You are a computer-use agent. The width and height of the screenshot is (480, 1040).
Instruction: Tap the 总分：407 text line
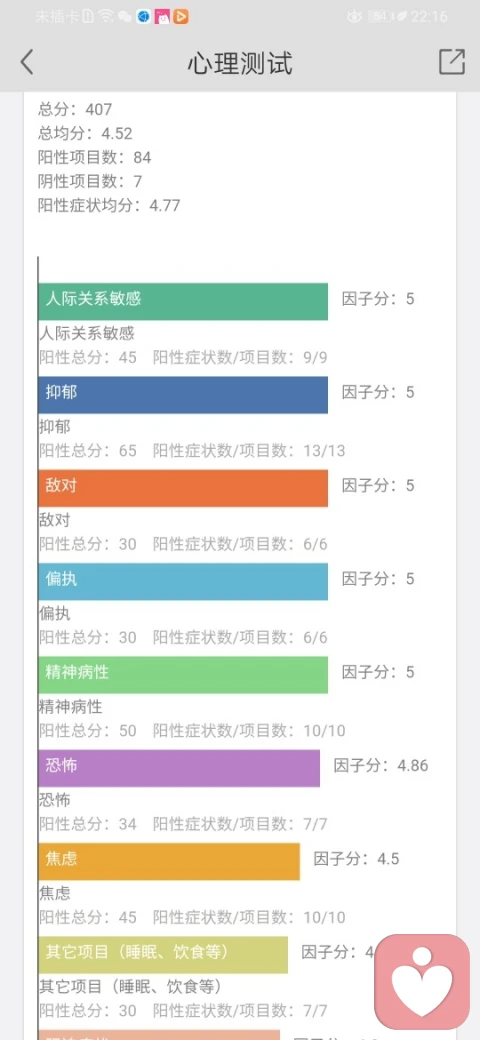click(x=76, y=109)
